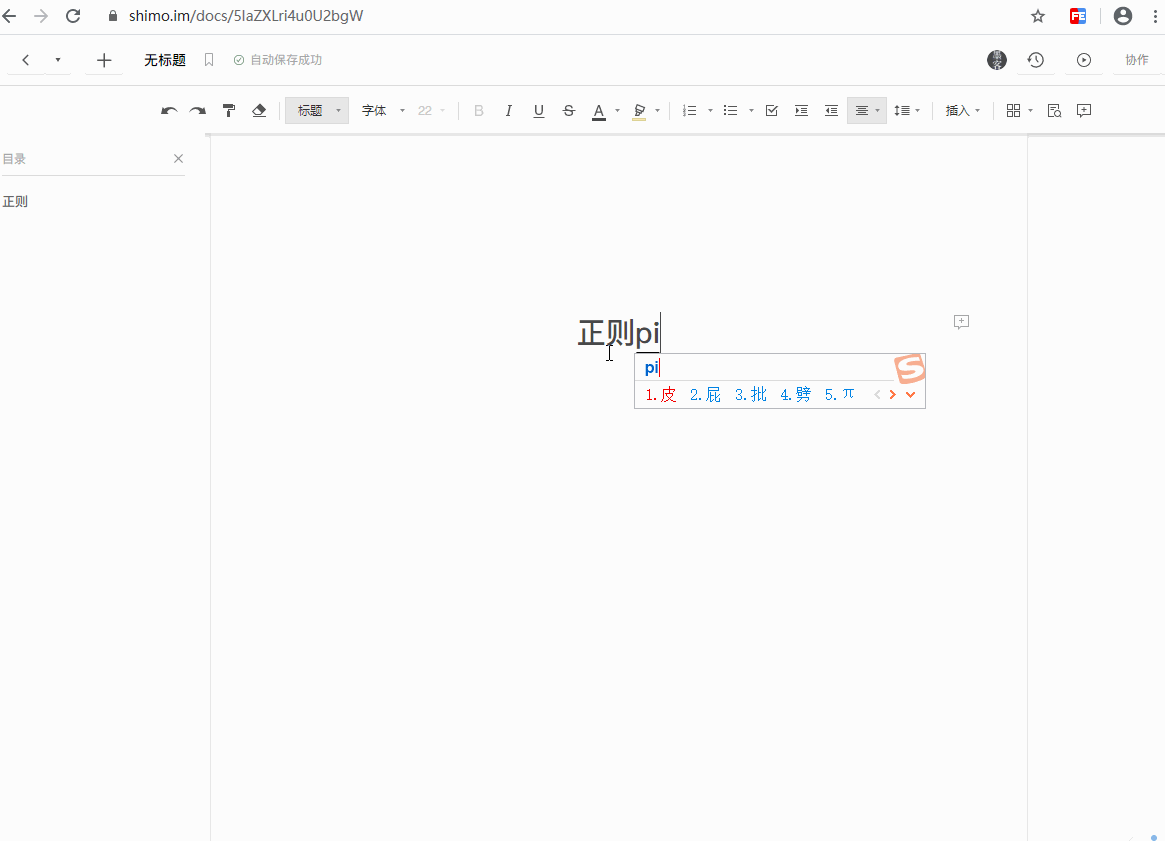This screenshot has width=1165, height=841.
Task: Click the Sogou logo in IME popup
Action: pos(909,368)
